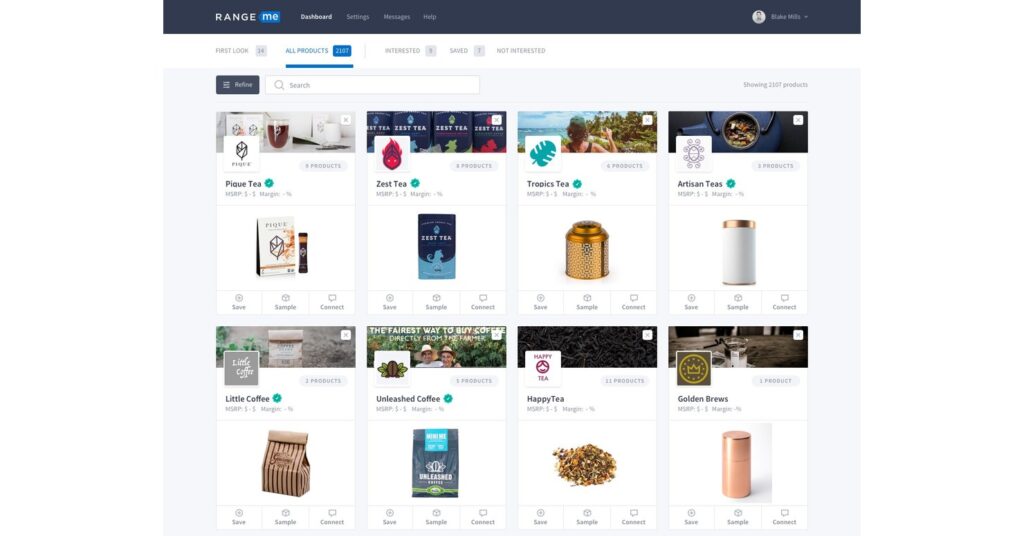
Task: Request a sample from HappyTea
Action: pyautogui.click(x=587, y=517)
